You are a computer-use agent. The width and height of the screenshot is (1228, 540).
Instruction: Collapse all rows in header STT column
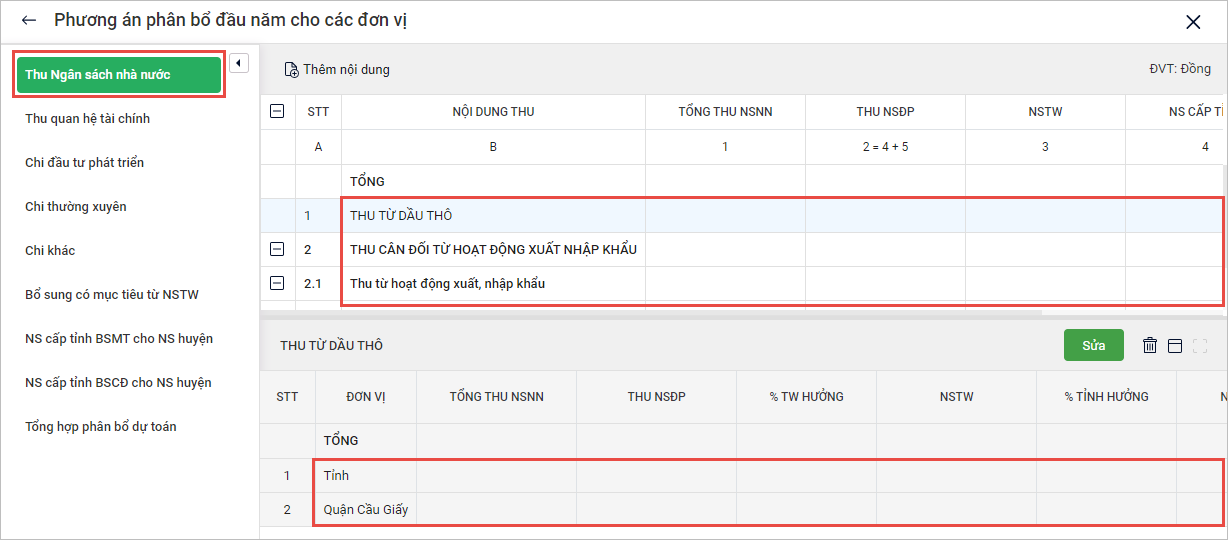click(277, 112)
